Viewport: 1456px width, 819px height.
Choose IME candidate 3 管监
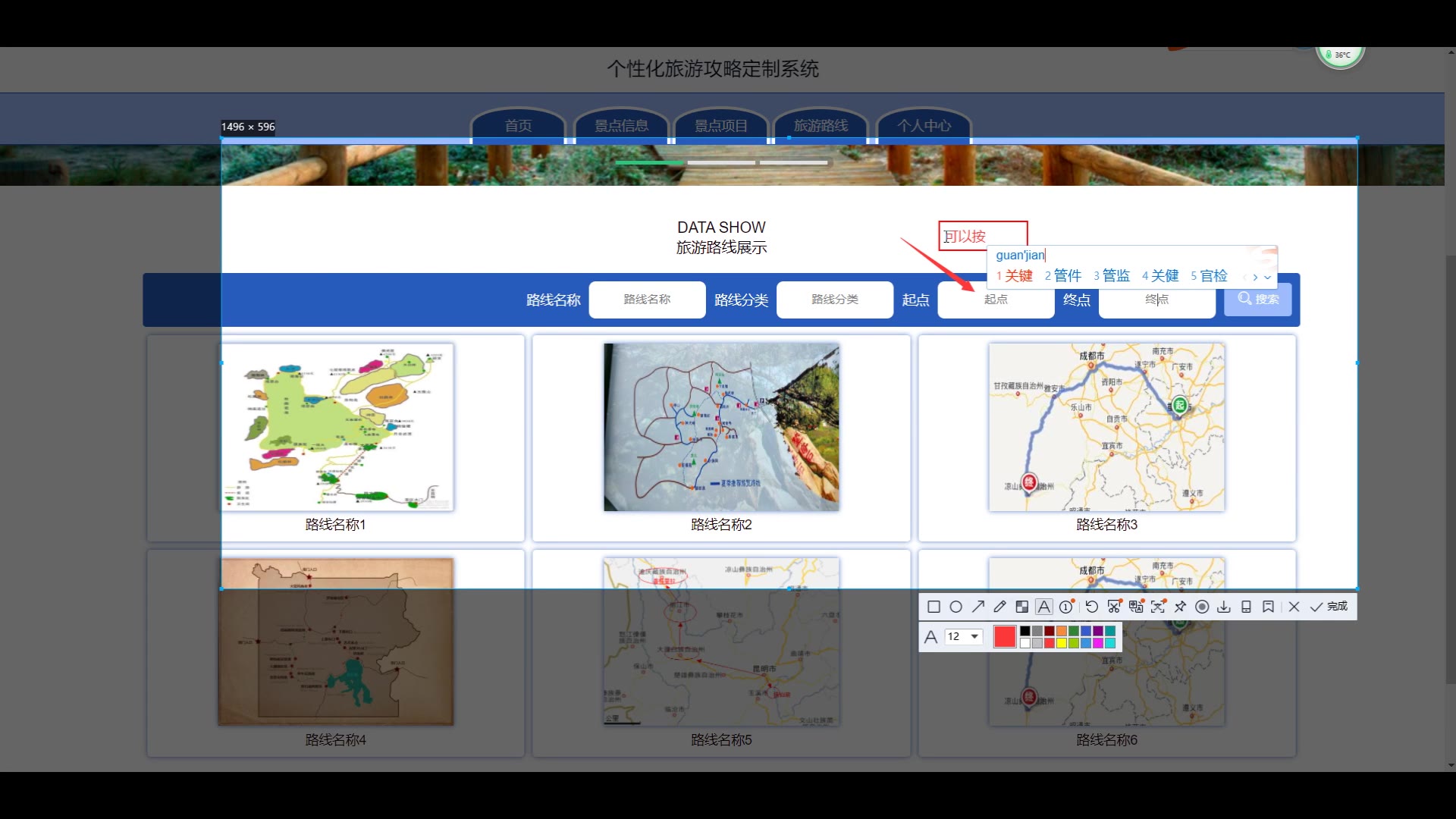pyautogui.click(x=1112, y=276)
